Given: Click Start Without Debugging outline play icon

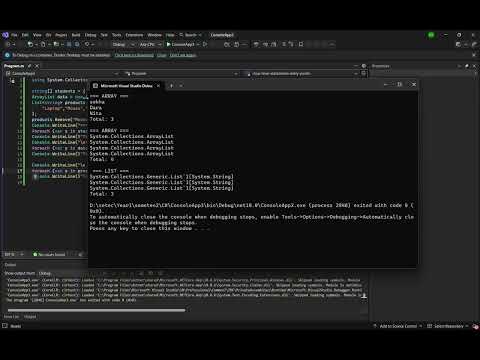Looking at the screenshot, I should (x=205, y=44).
